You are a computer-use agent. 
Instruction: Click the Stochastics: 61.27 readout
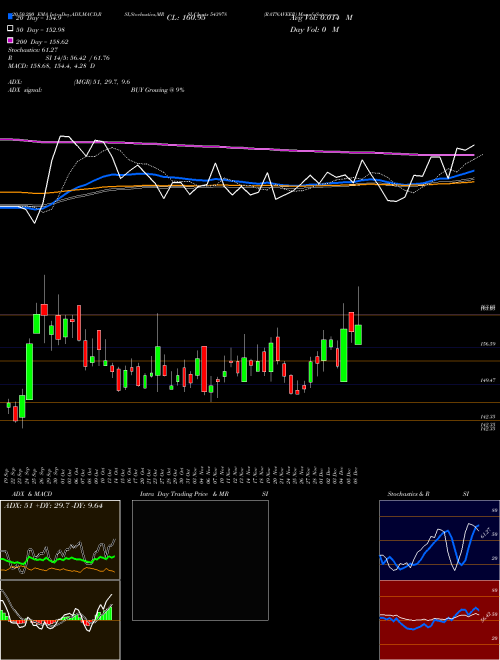(33, 50)
